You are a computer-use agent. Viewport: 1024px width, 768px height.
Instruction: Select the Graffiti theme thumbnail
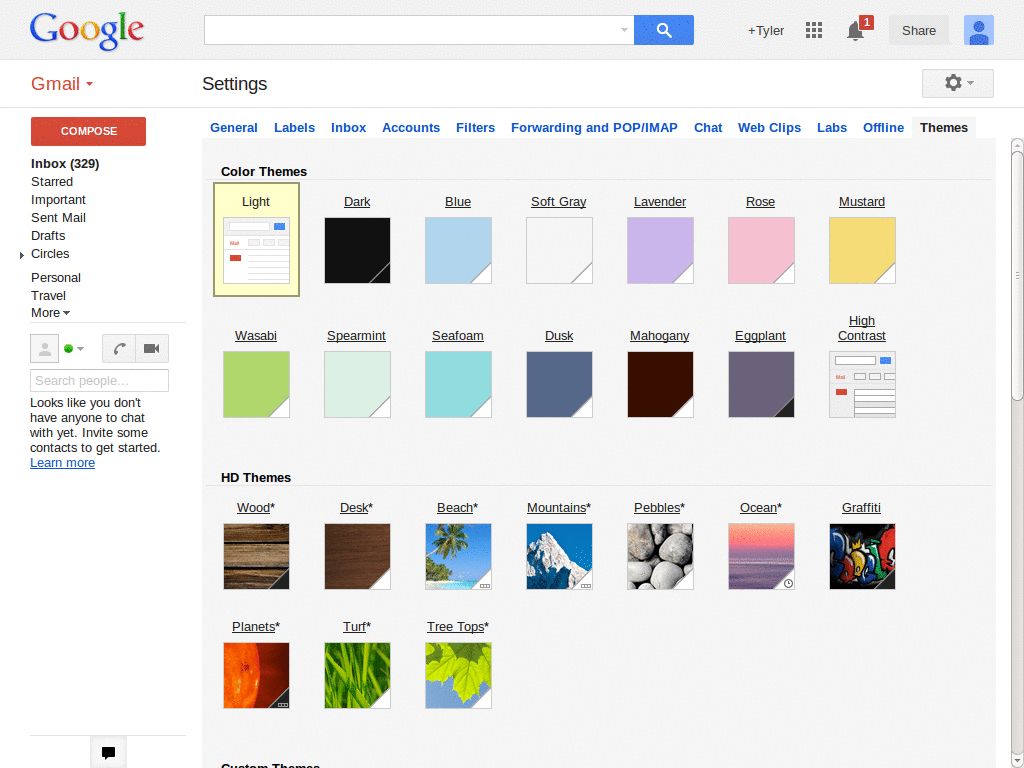(862, 556)
